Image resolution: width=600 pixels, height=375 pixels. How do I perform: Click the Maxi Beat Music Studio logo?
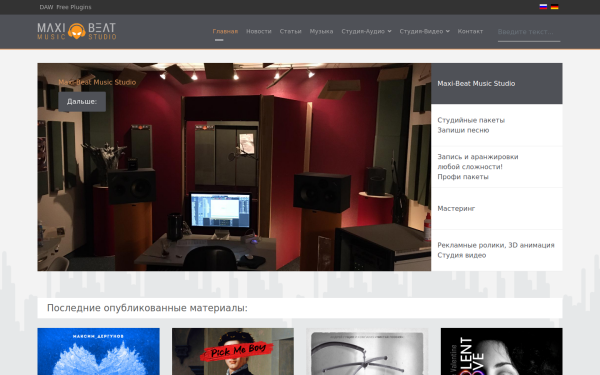77,31
